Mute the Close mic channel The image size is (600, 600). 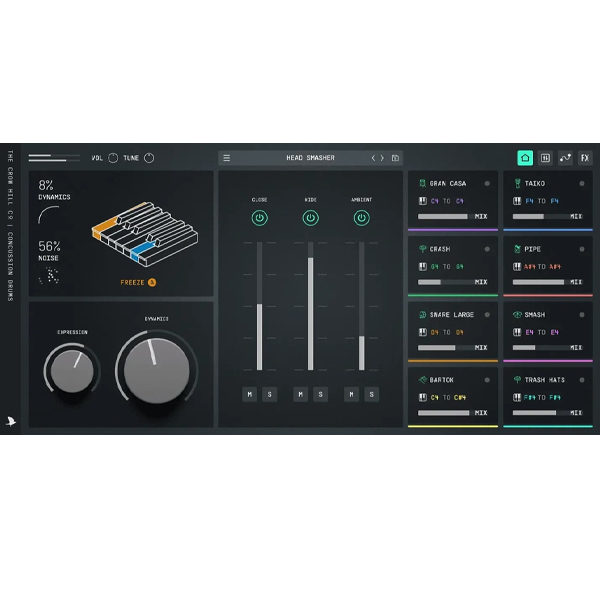(x=249, y=395)
